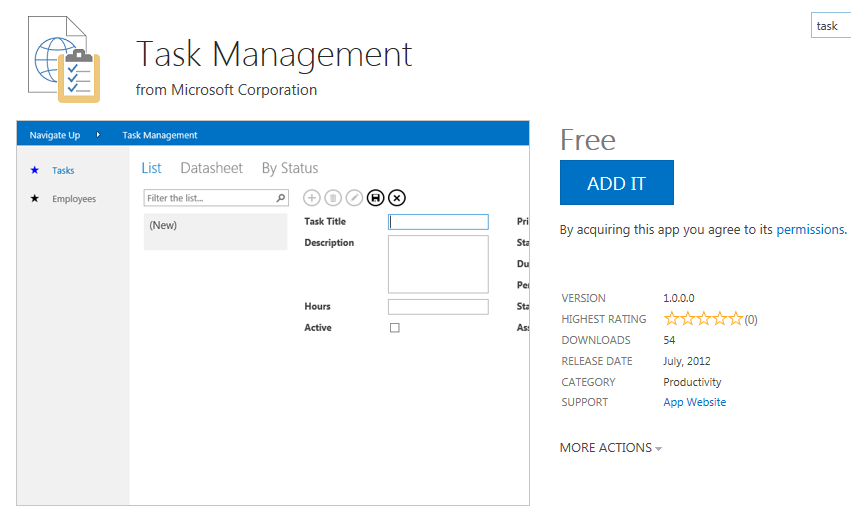851x514 pixels.
Task: Open Employees in the left navigation
Action: point(74,199)
